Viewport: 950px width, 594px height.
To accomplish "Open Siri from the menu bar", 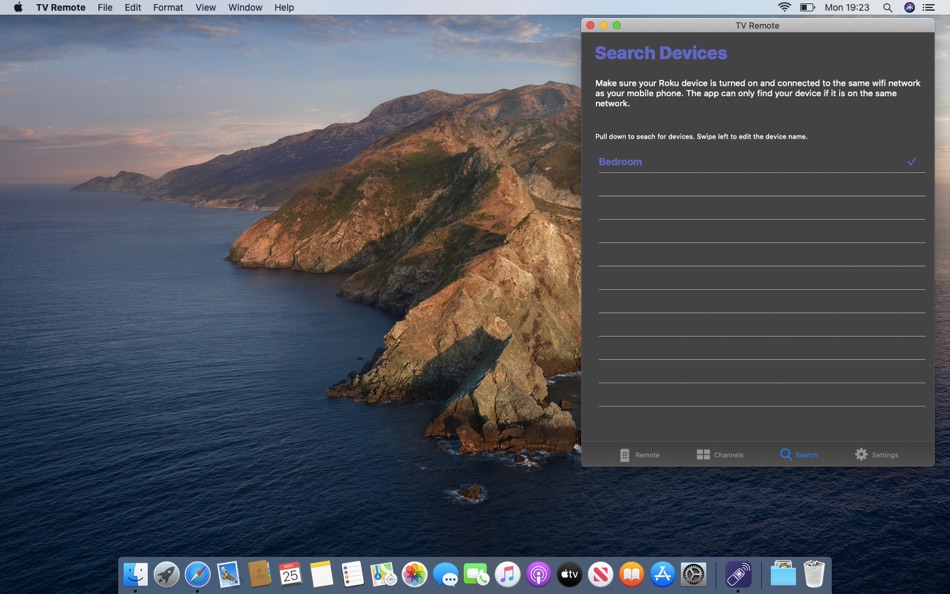I will 908,7.
